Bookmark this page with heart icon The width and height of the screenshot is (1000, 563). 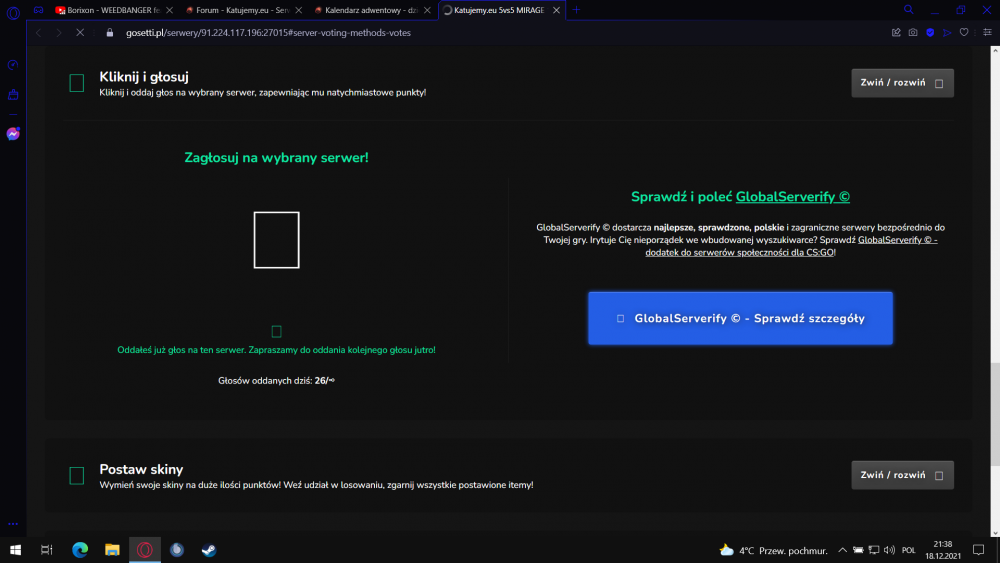pyautogui.click(x=964, y=33)
